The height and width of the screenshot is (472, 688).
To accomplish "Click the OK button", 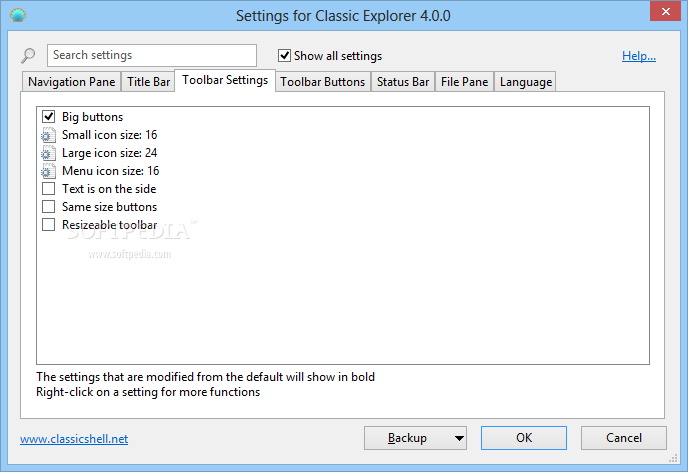I will point(524,438).
